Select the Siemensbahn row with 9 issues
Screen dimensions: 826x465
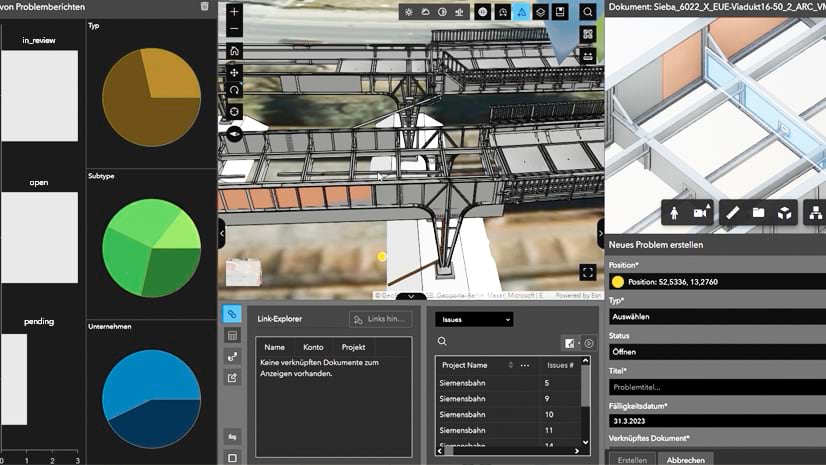click(x=508, y=399)
